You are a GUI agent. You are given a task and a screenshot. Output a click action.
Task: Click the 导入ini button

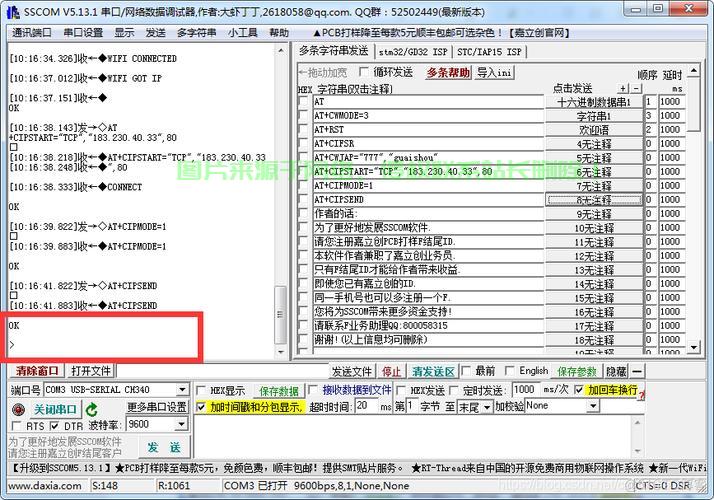tap(494, 72)
